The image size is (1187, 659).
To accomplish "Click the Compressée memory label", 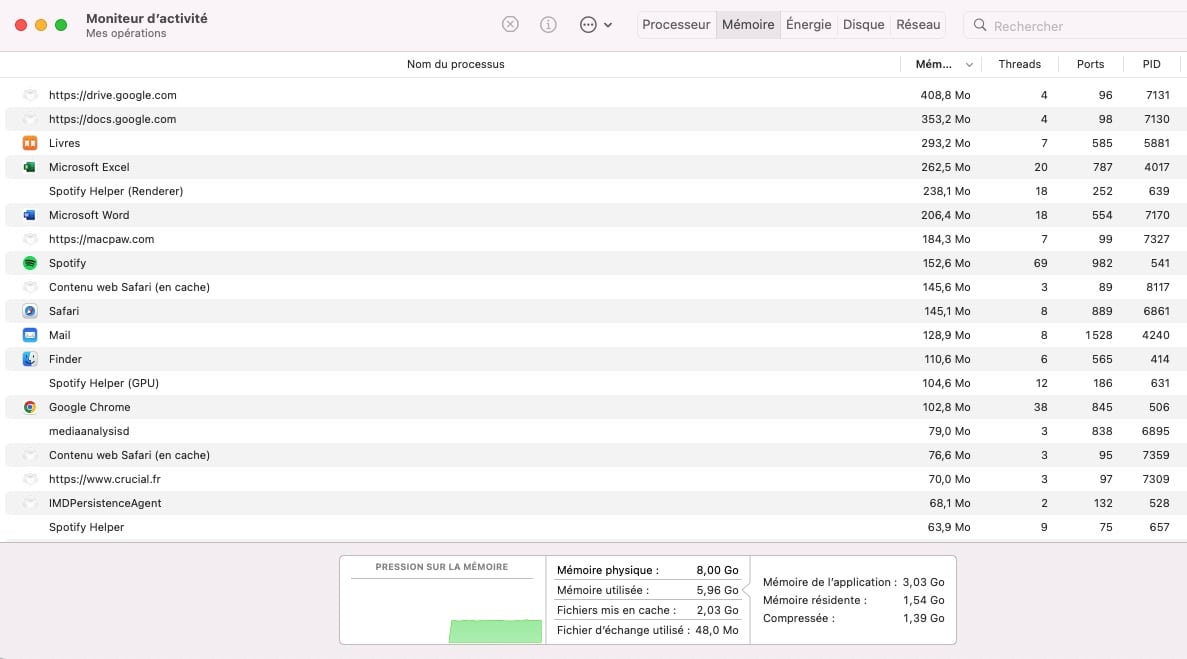I will coord(799,618).
